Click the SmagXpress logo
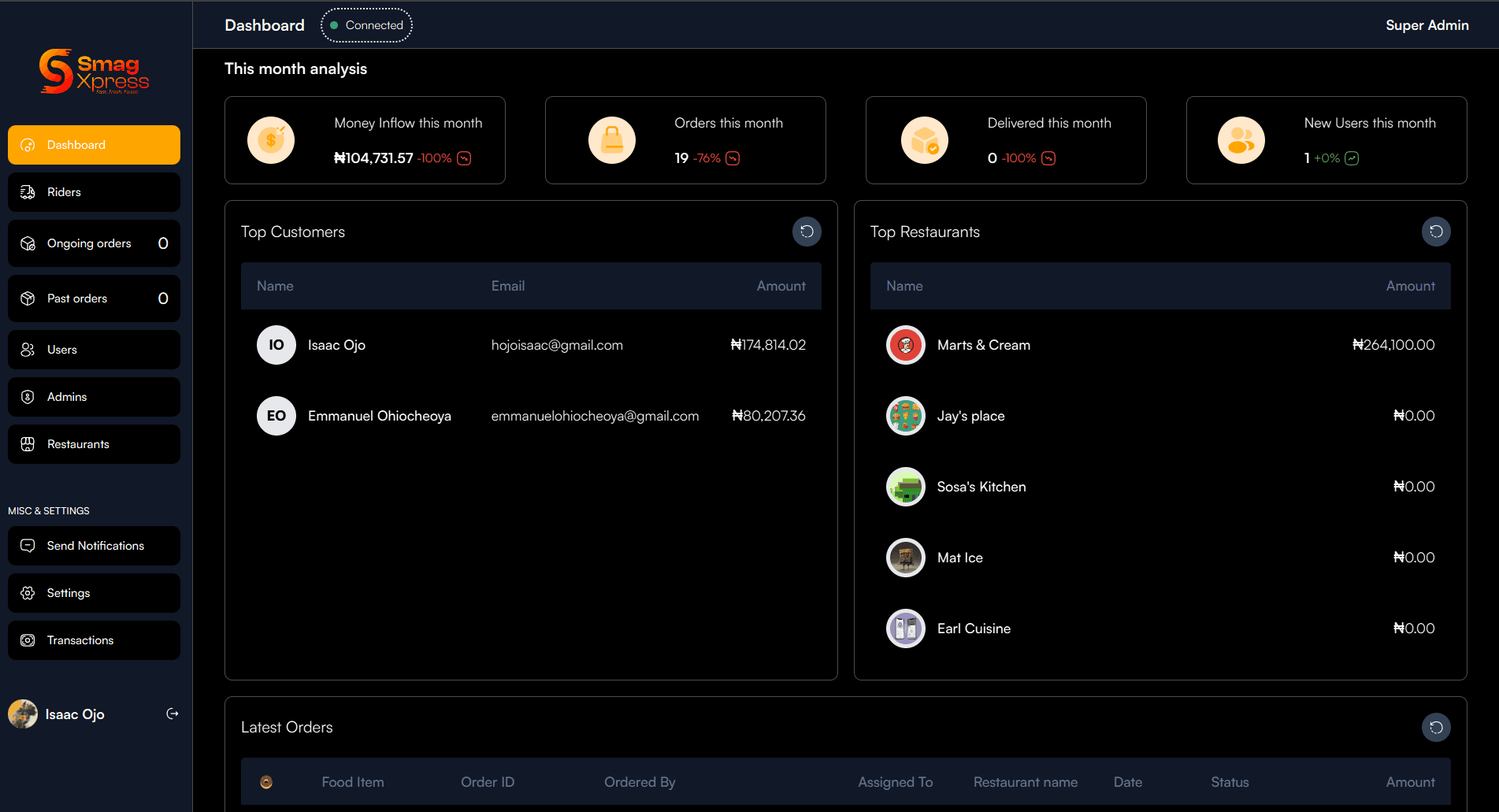 click(x=94, y=72)
